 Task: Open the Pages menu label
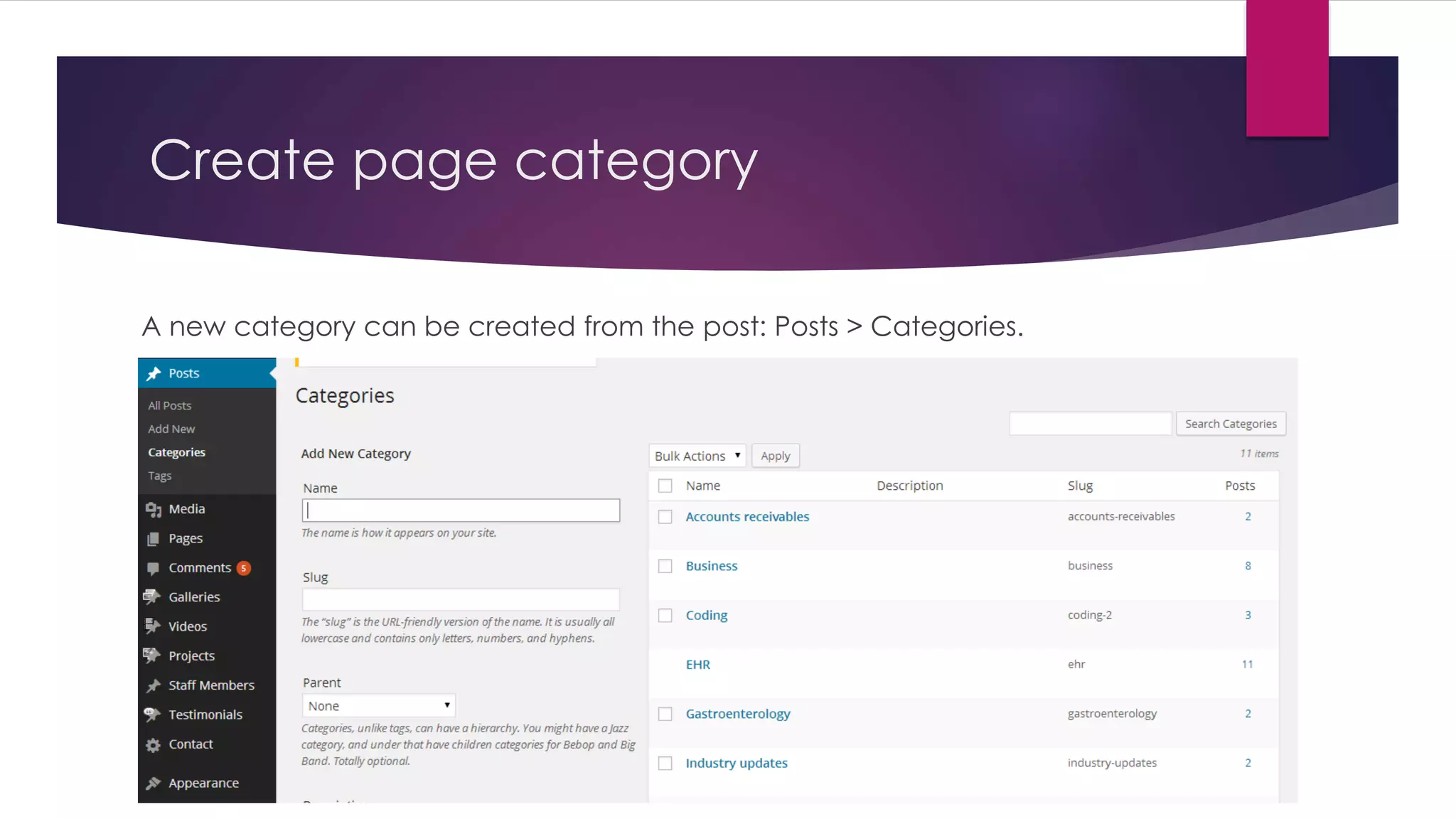[x=186, y=539]
